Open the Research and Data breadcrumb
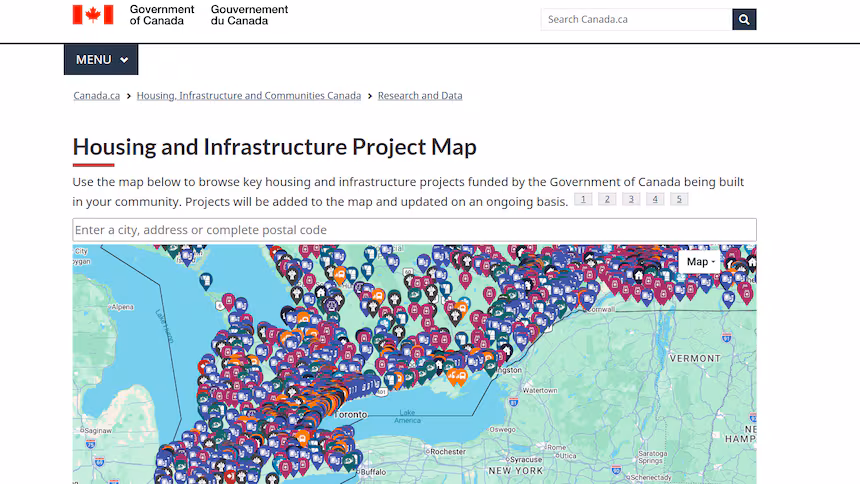This screenshot has width=860, height=484. point(420,95)
